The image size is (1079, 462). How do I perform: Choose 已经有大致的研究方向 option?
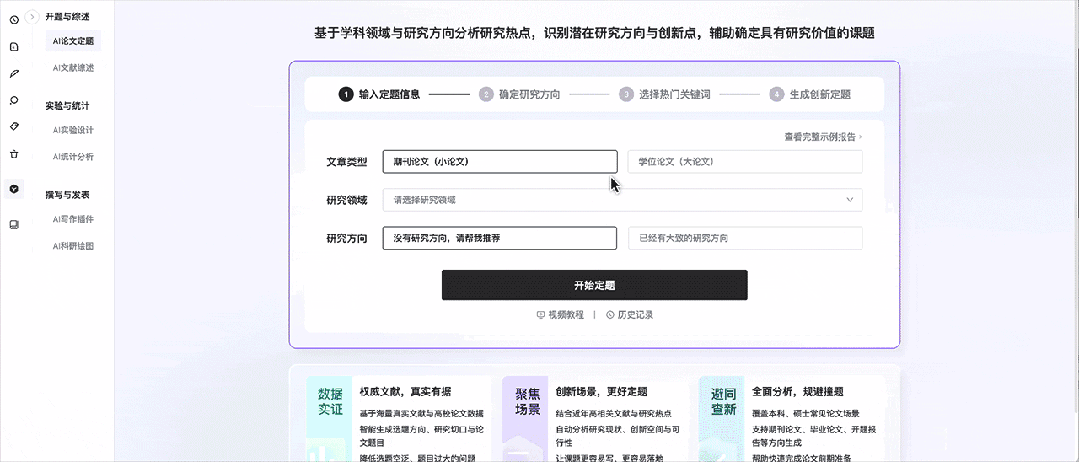pos(745,238)
